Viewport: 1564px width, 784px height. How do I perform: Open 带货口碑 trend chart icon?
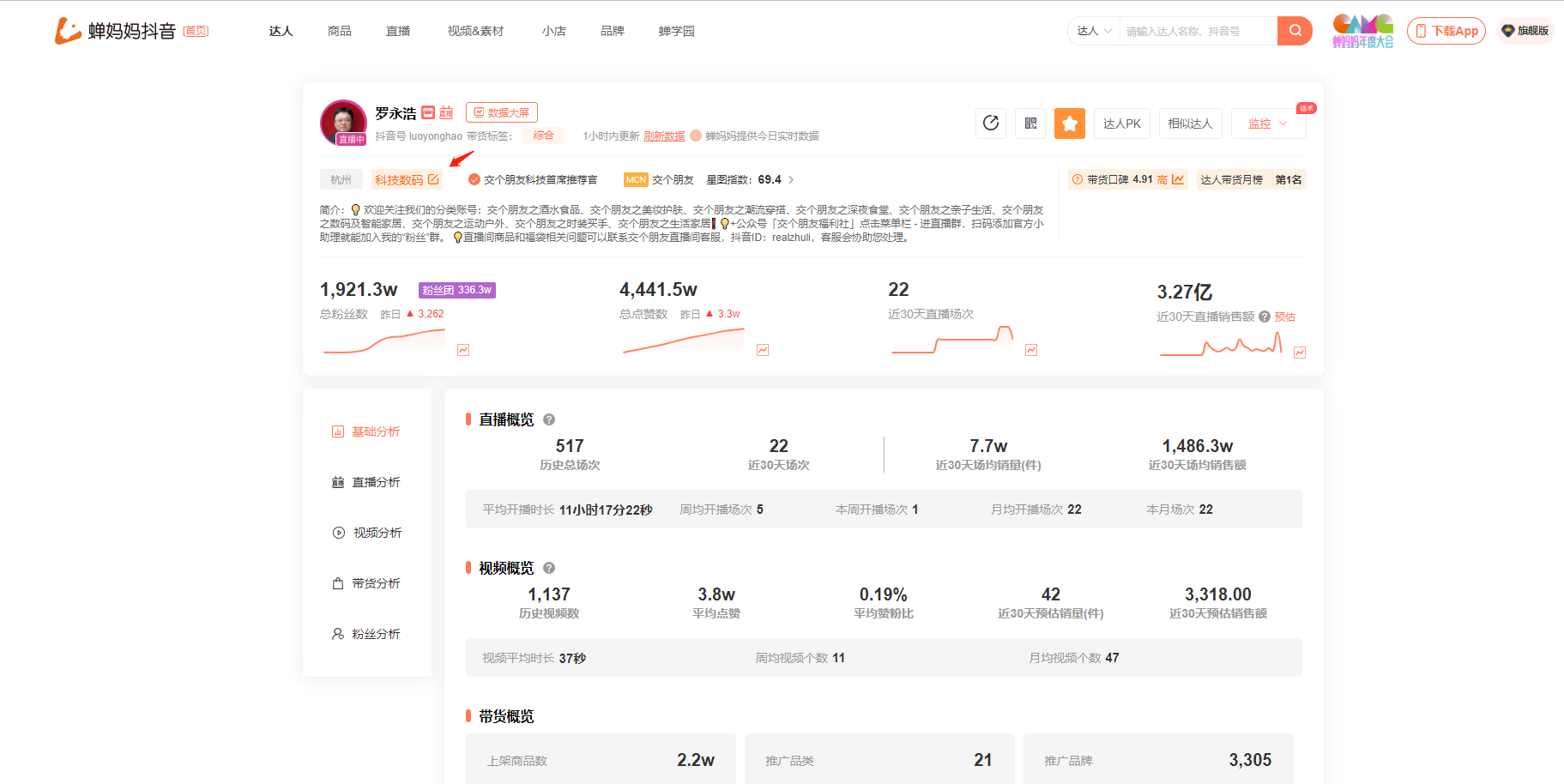[x=1178, y=179]
